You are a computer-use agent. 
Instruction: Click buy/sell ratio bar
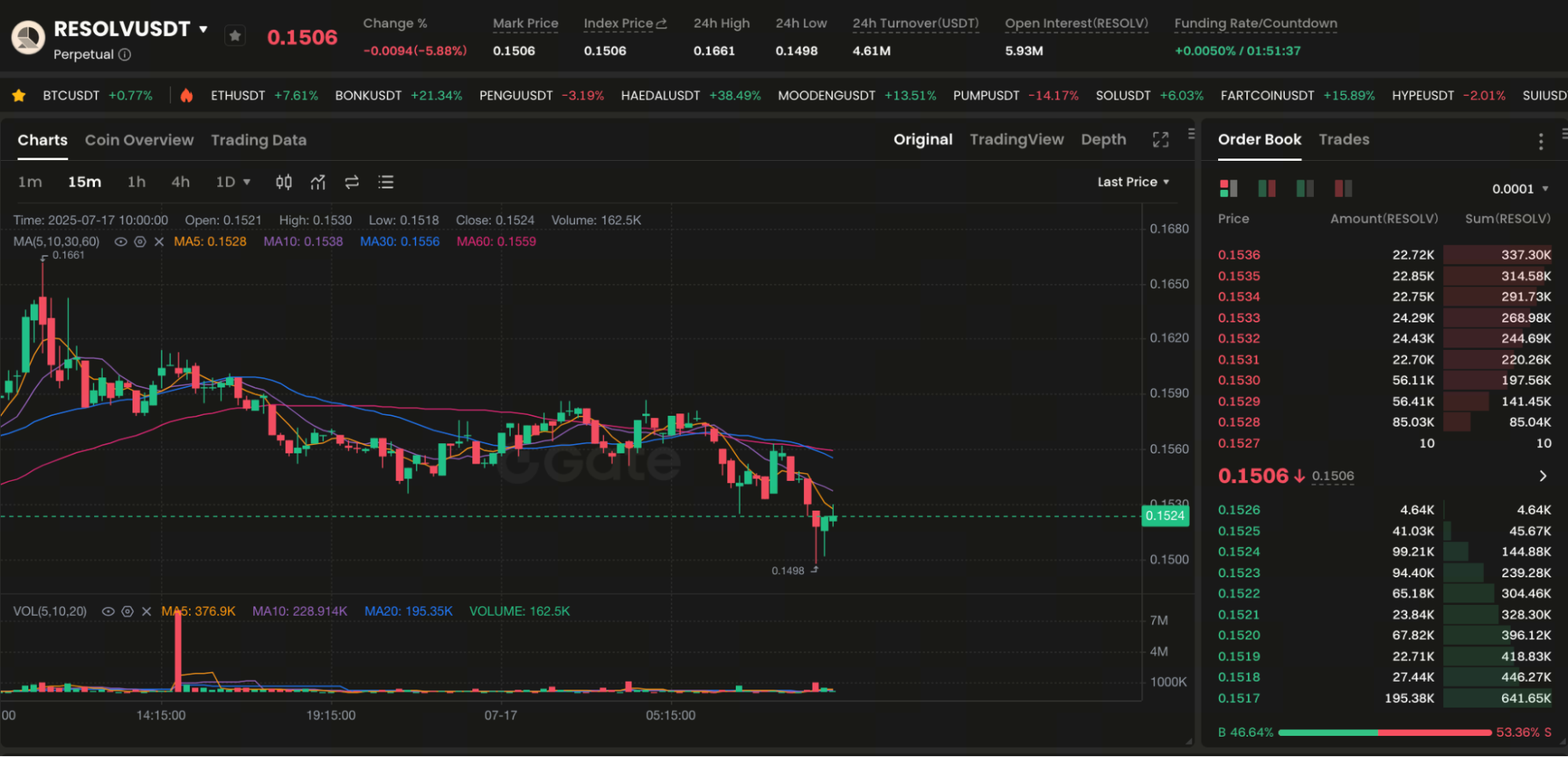(x=1384, y=733)
